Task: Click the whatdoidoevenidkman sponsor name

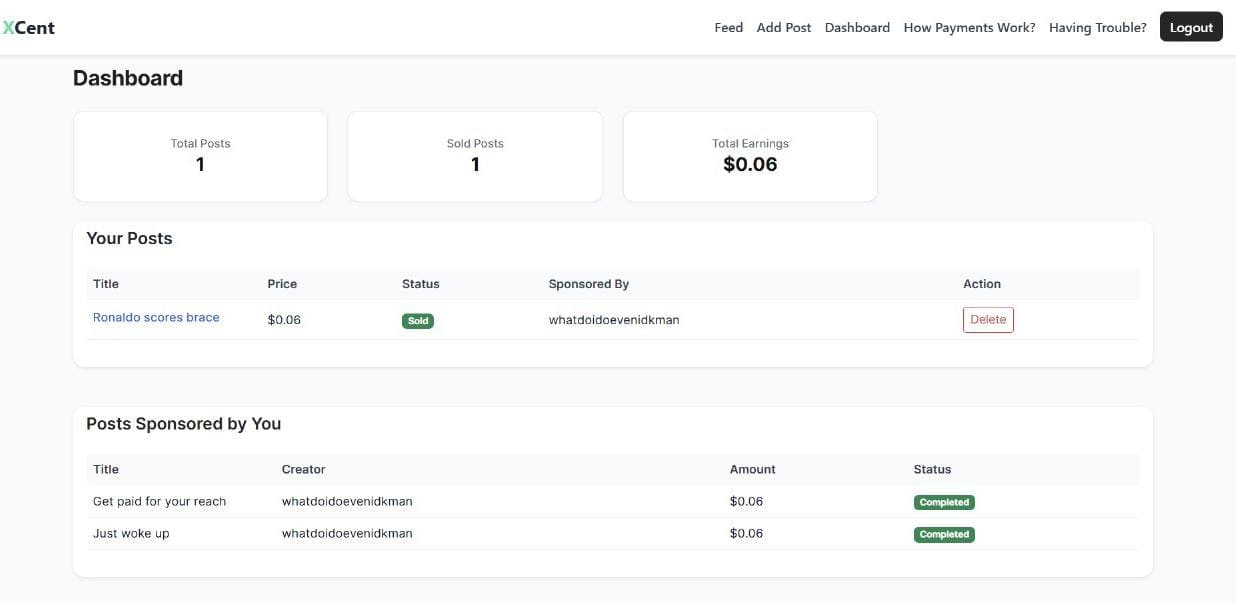Action: pyautogui.click(x=614, y=320)
